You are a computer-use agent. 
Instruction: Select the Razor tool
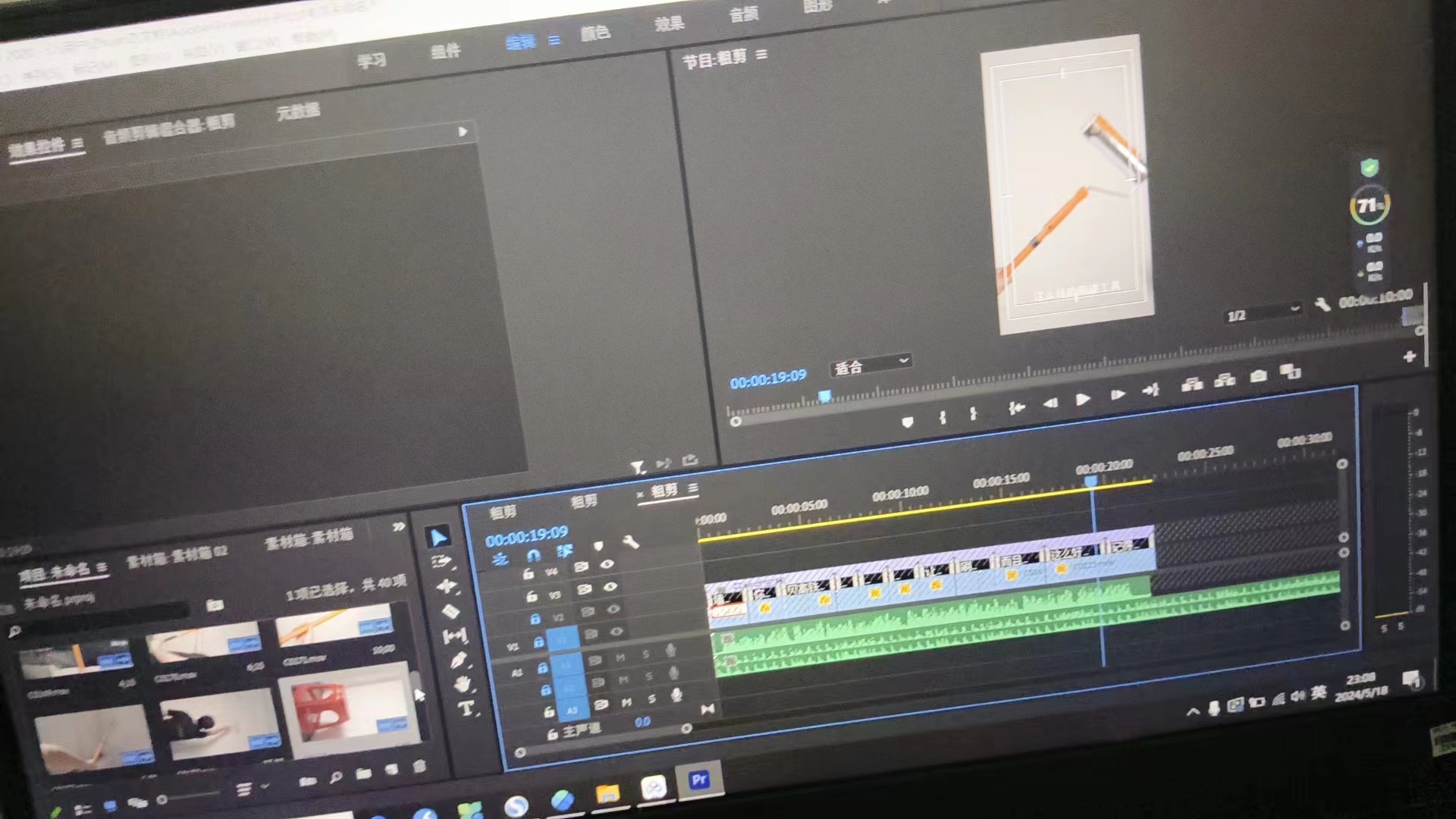click(x=450, y=611)
